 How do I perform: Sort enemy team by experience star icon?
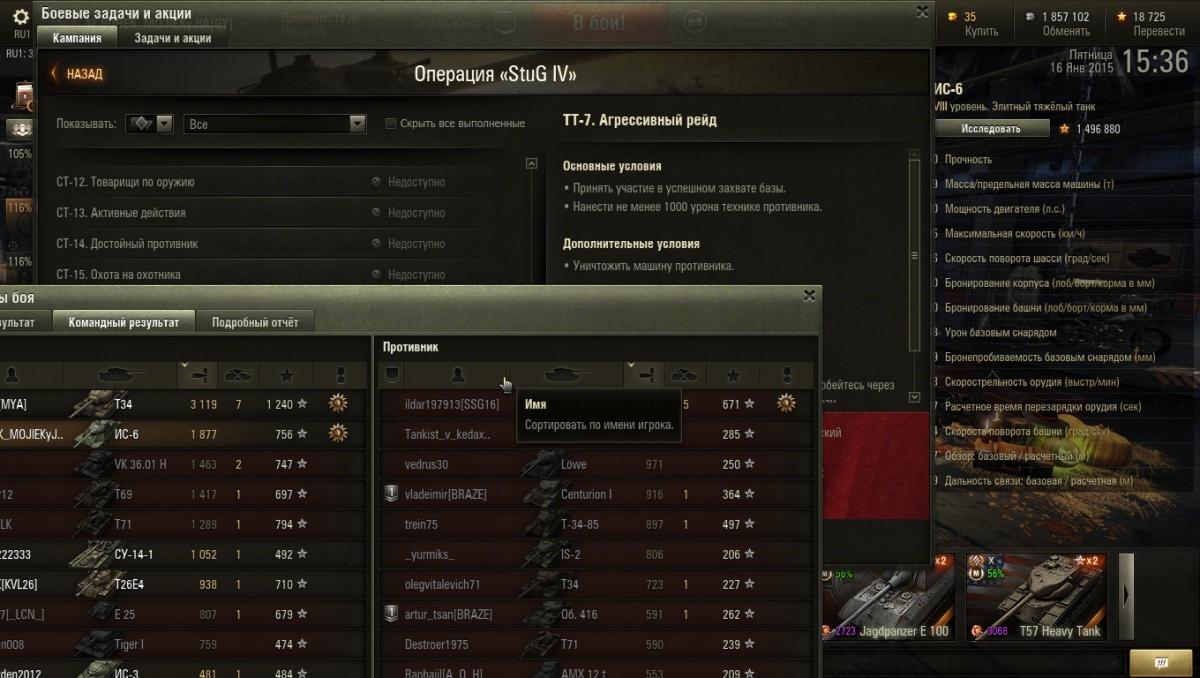734,375
